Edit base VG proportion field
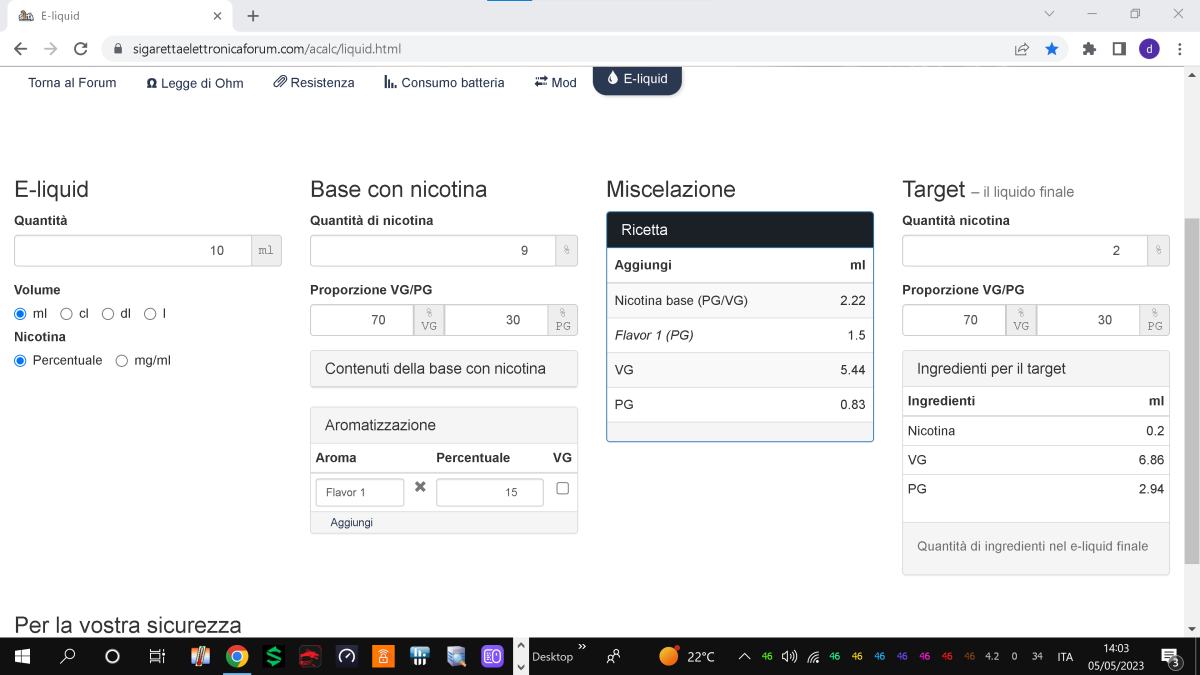 pyautogui.click(x=362, y=320)
